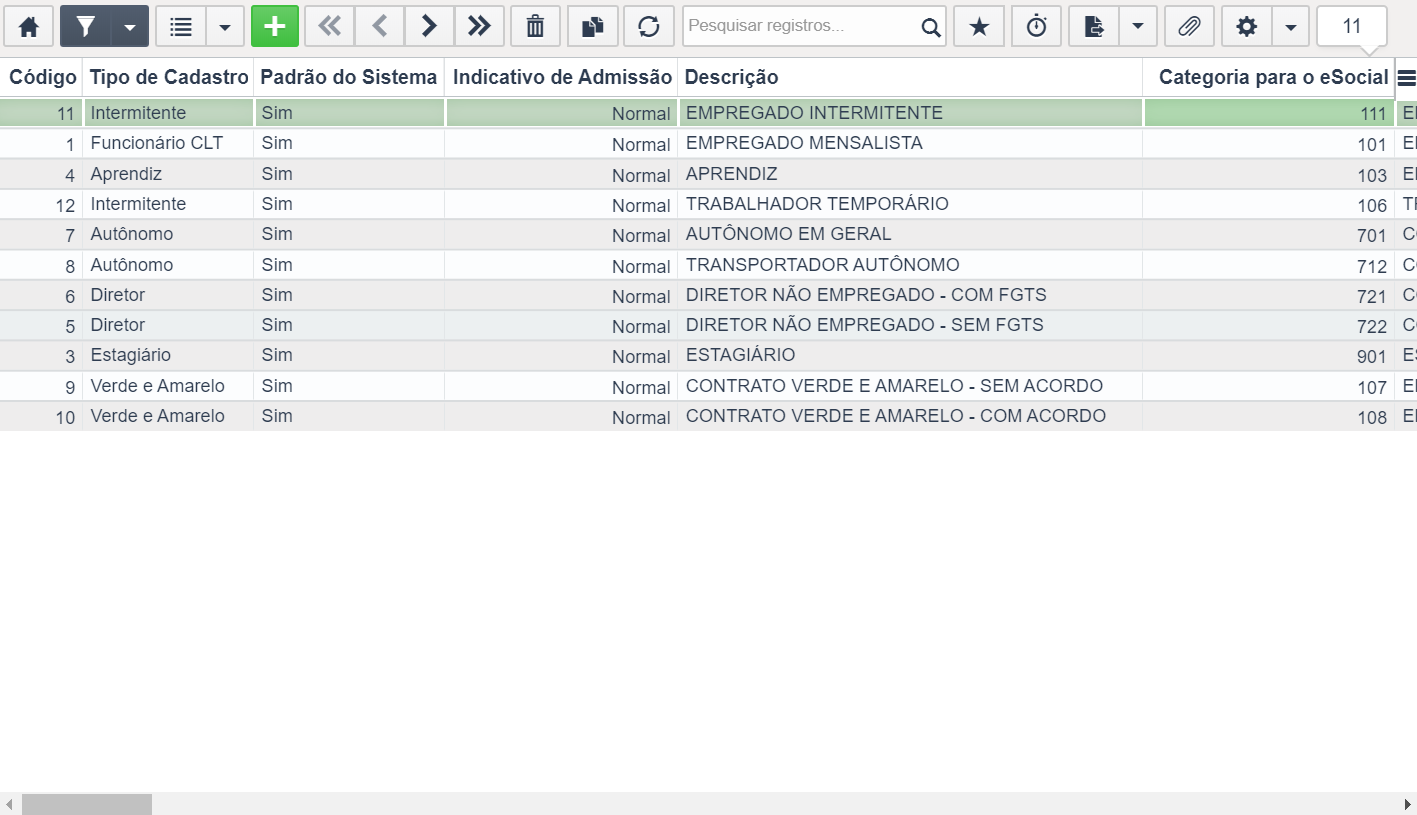Switch to list view icon
Viewport: 1417px width, 815px height.
(x=181, y=26)
